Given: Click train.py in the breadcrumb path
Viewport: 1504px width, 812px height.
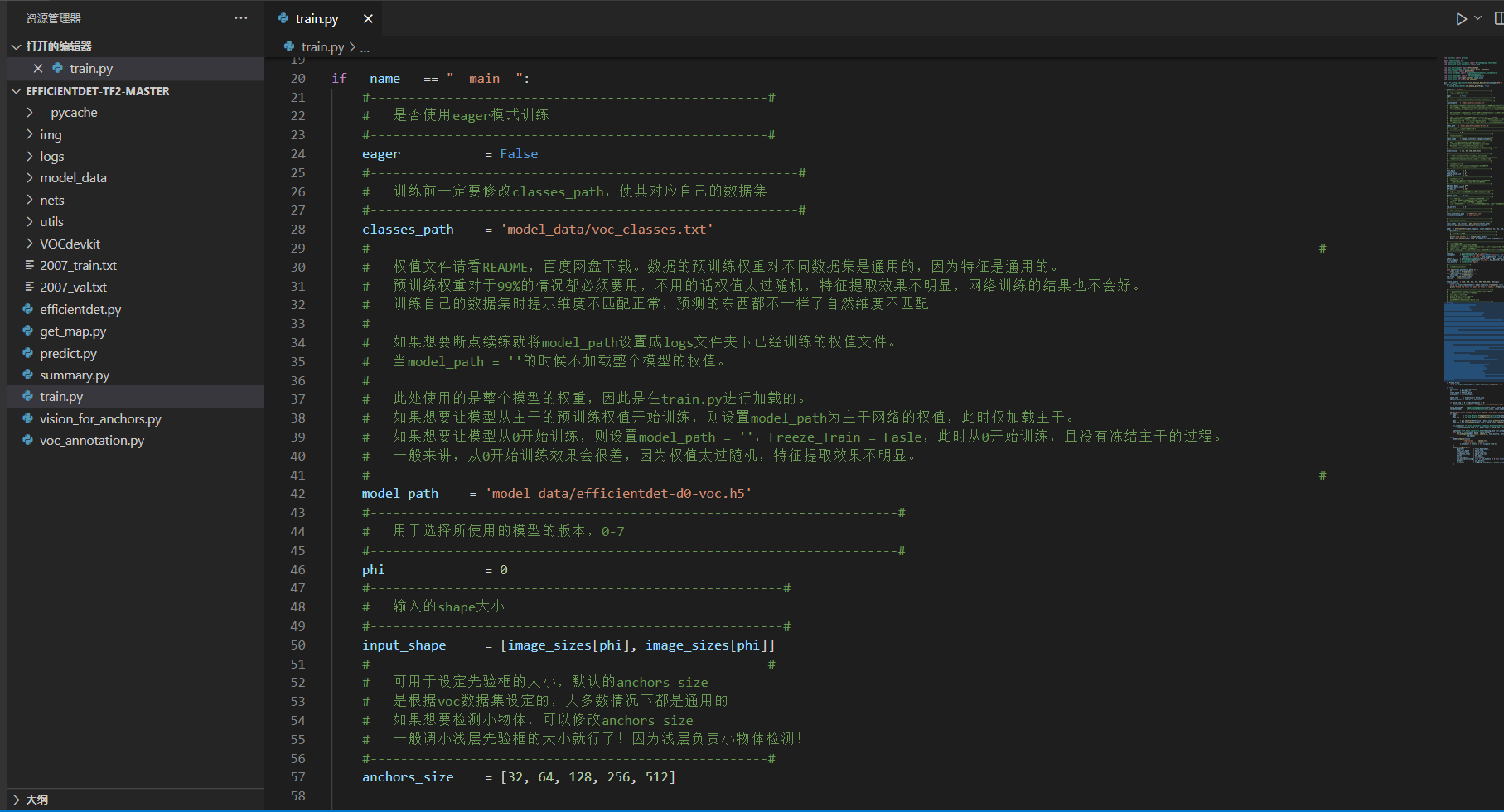Looking at the screenshot, I should tap(322, 47).
